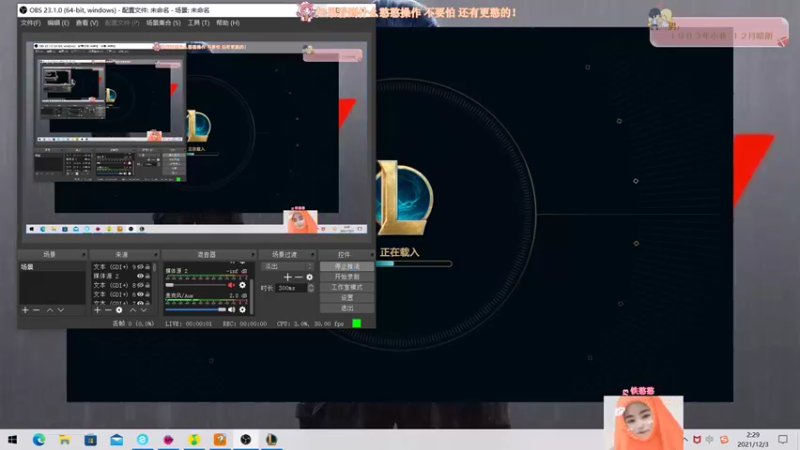Select the 场景 scene entry in list

pos(52,267)
